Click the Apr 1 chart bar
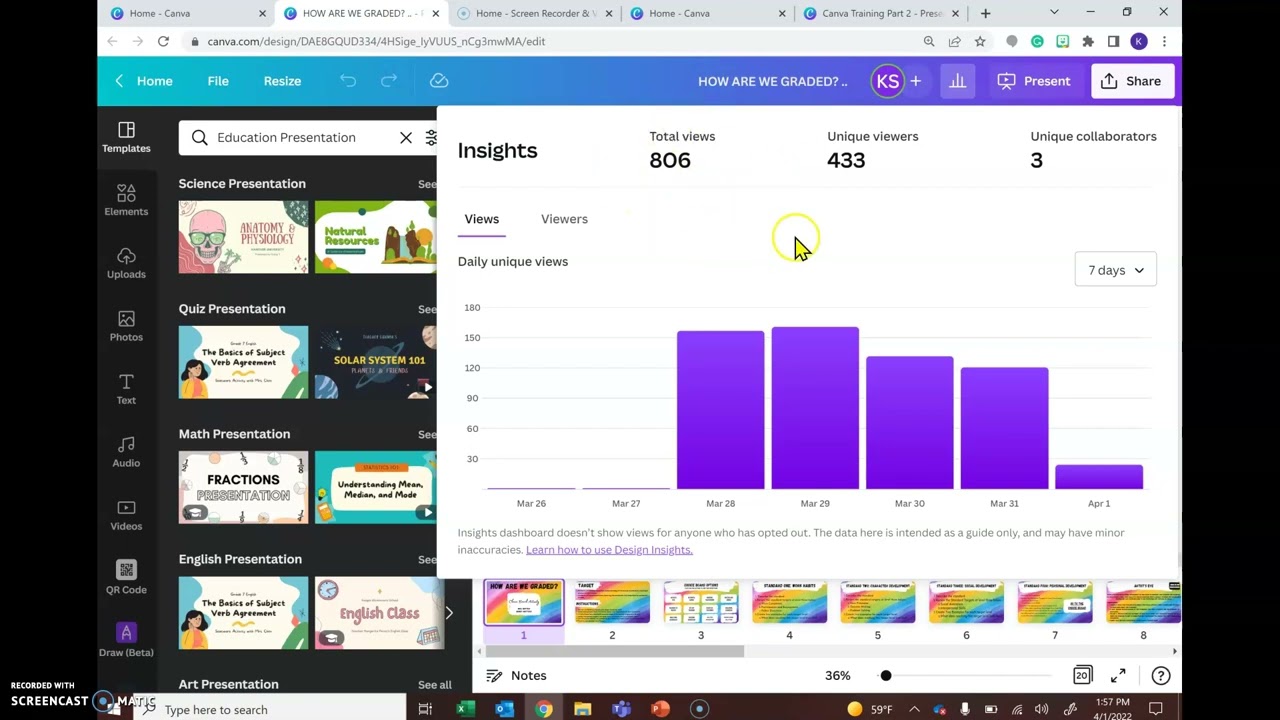Screen dimensions: 1280x720 [1098, 477]
